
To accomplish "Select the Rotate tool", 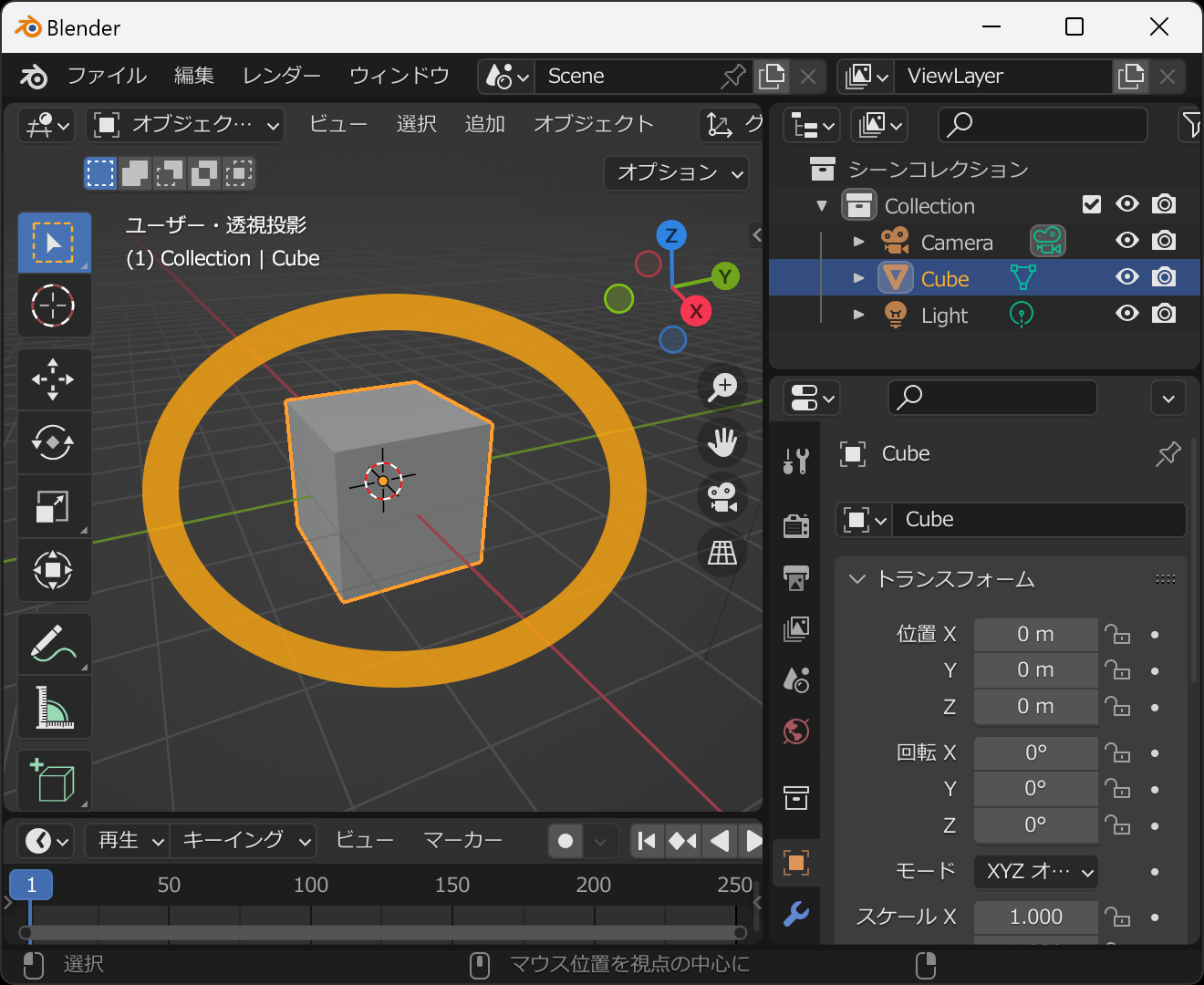I will point(54,443).
